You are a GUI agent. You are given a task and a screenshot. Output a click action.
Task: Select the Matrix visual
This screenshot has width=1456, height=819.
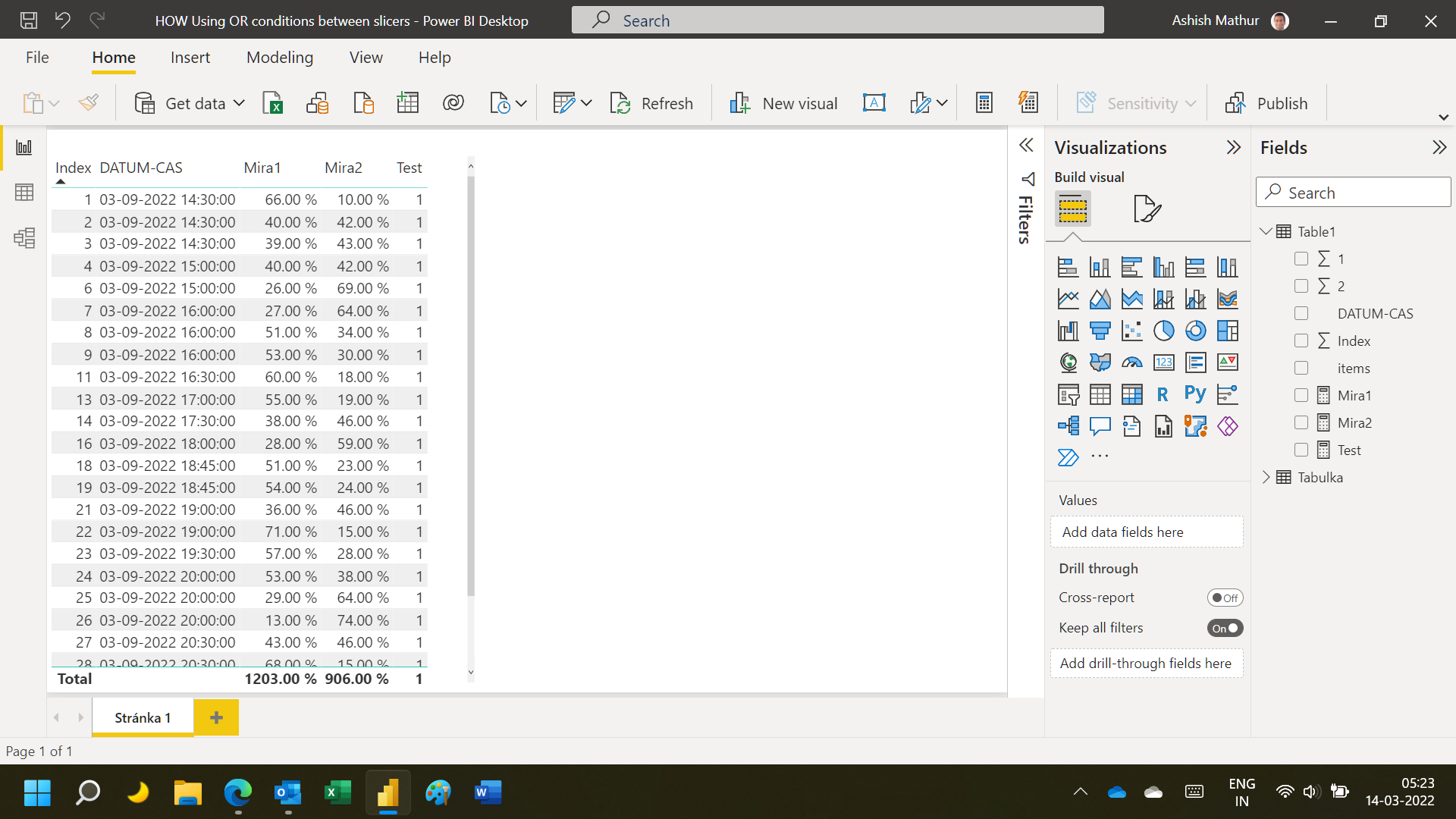(x=1131, y=394)
